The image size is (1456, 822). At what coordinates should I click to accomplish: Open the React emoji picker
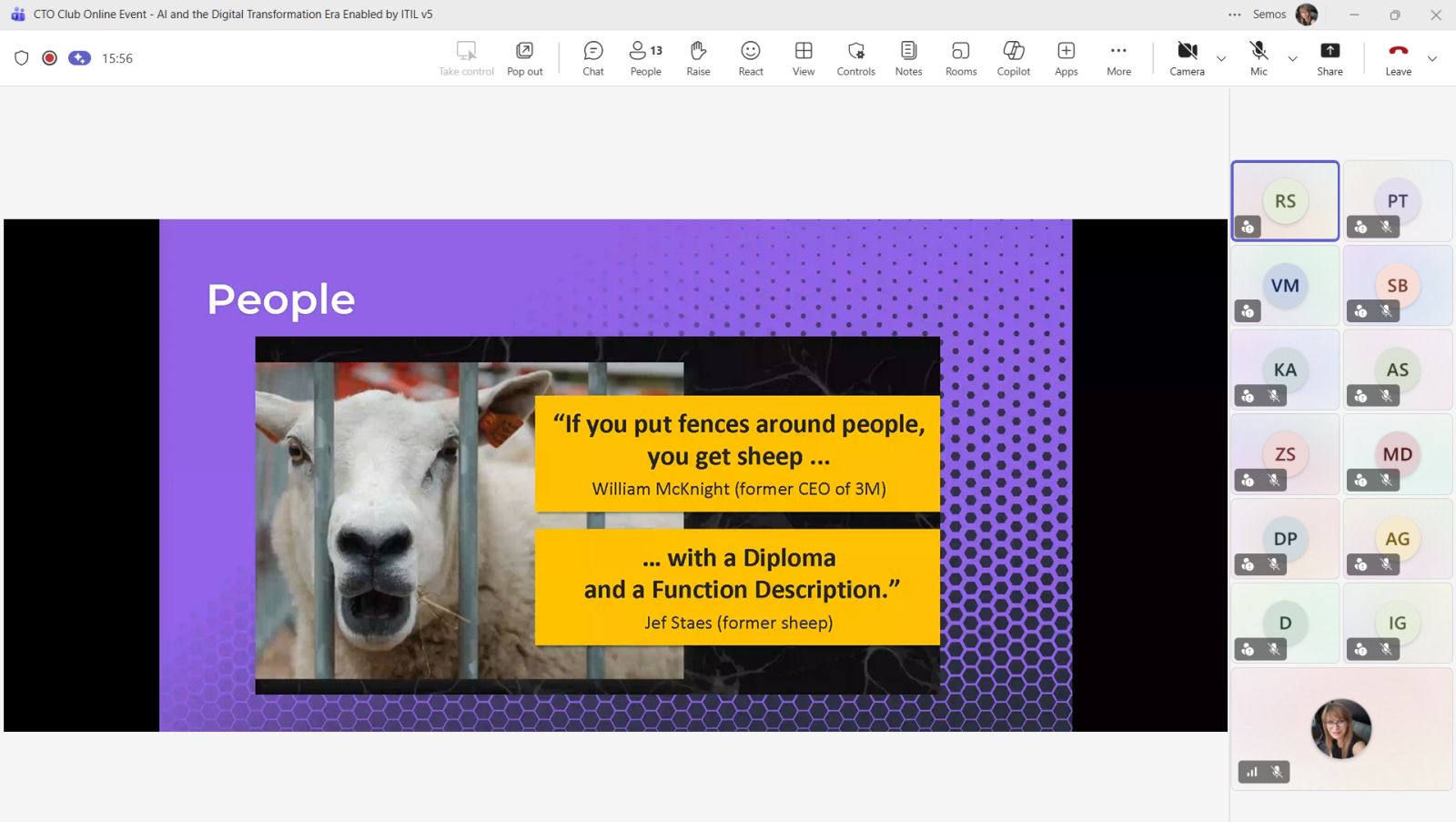[751, 58]
